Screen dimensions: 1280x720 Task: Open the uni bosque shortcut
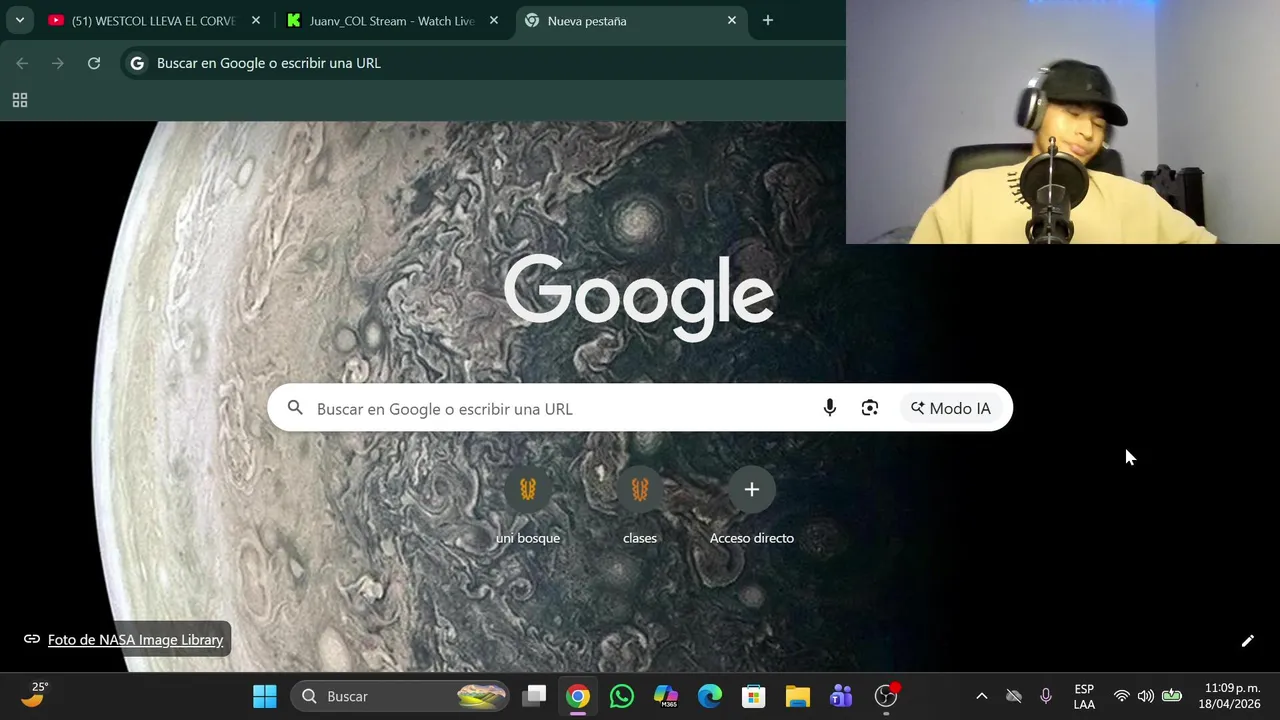click(528, 508)
